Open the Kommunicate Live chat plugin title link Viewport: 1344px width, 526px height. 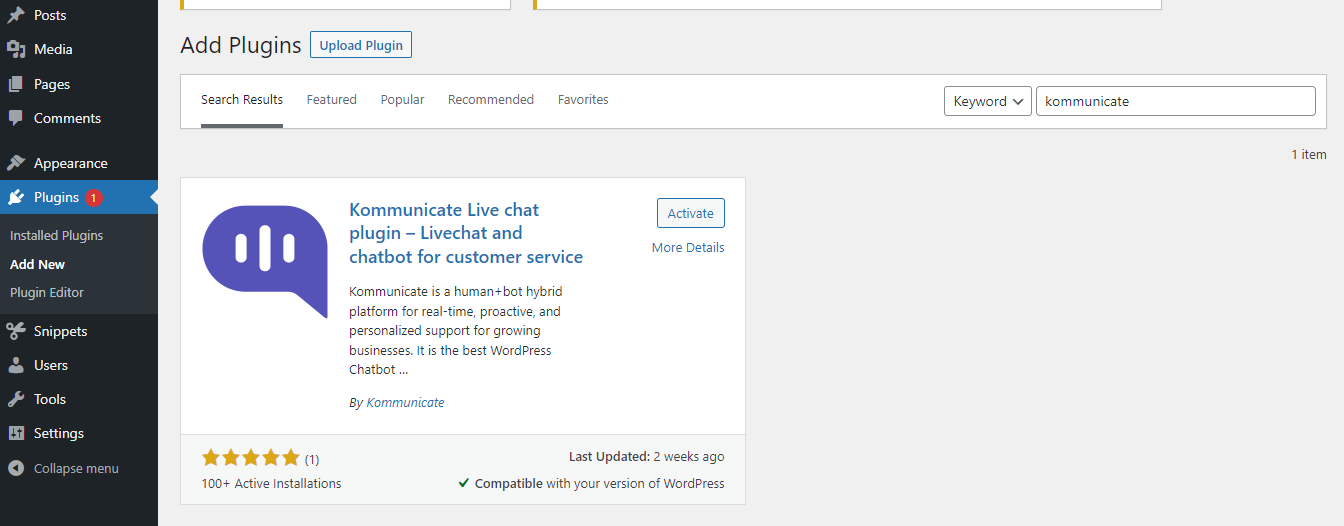(466, 233)
